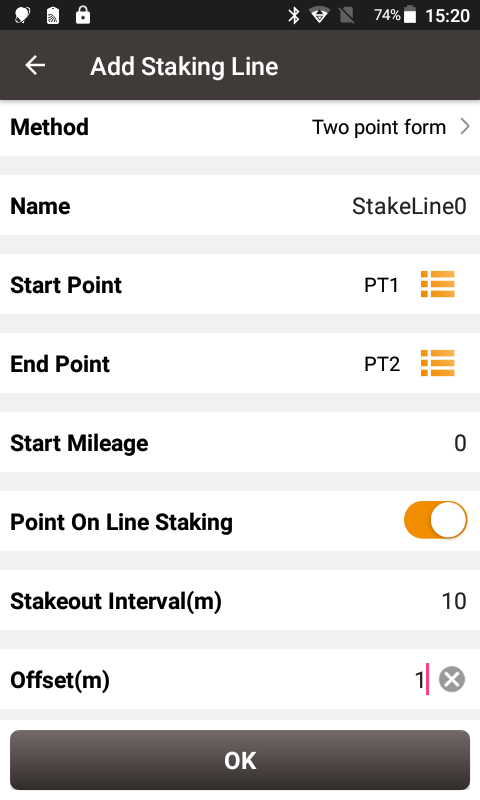Tap the battery indicator icon
This screenshot has width=480, height=800.
(x=410, y=15)
